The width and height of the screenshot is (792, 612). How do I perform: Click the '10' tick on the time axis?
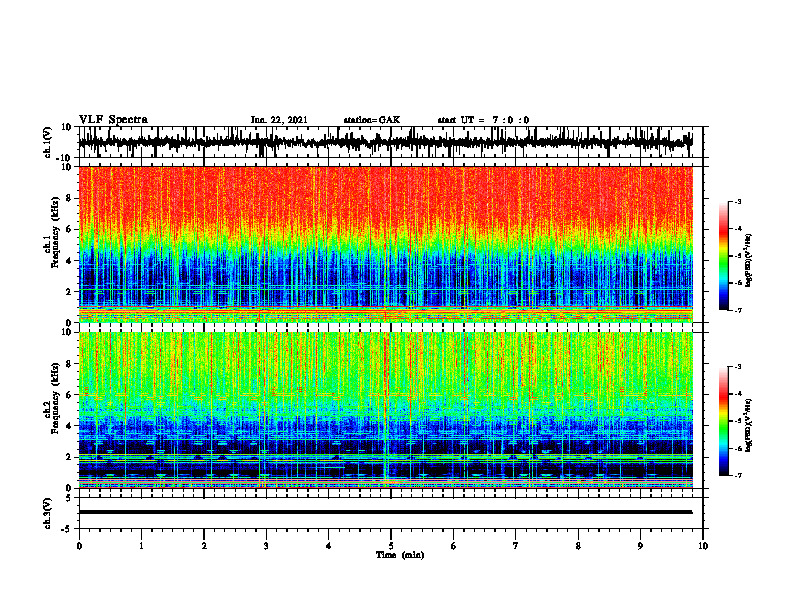point(703,546)
